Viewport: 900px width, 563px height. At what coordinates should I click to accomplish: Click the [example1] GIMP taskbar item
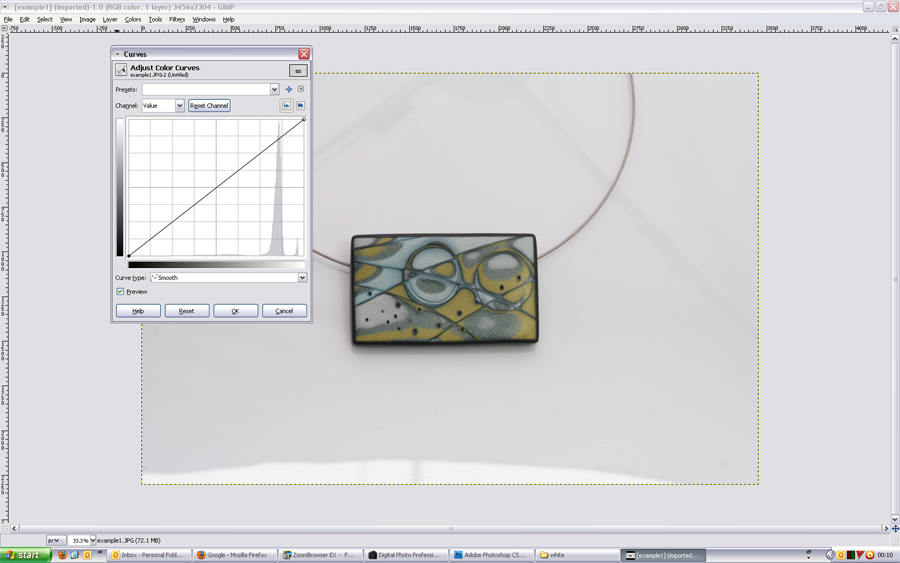pos(663,555)
